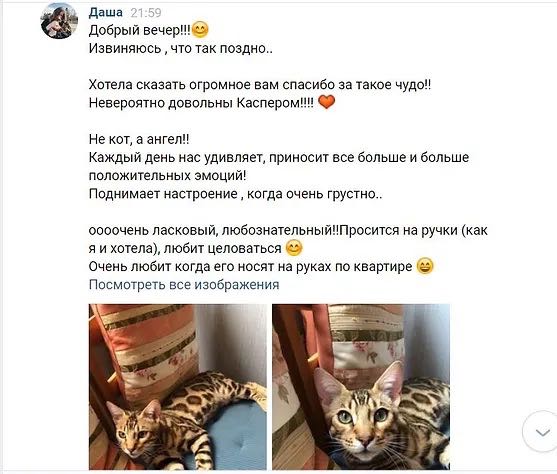Screen dimensions: 557x474
Task: Click the text Невероятно довольны Каспером
Action: (201, 103)
